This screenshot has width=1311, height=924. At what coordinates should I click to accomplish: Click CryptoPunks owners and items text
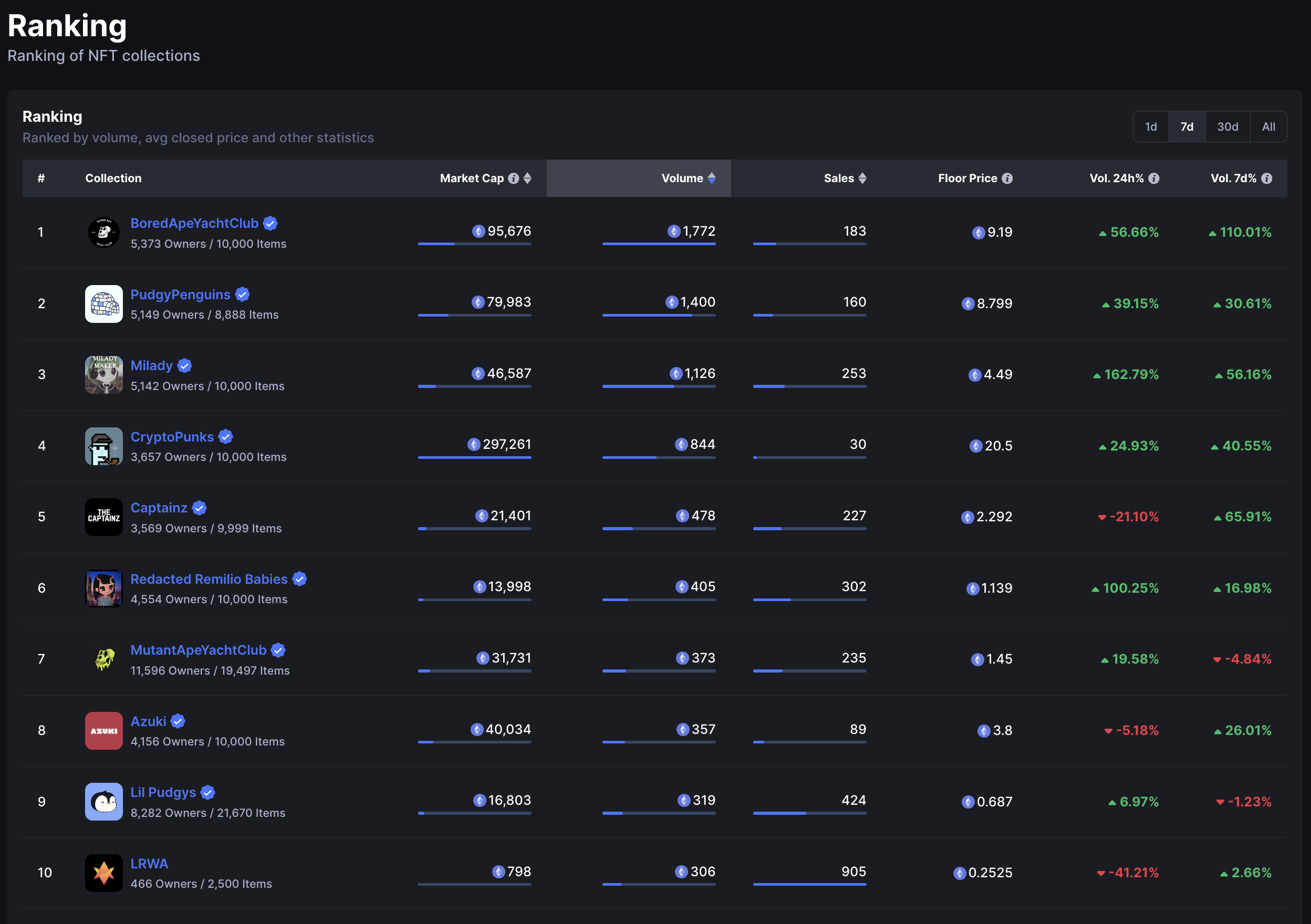209,457
